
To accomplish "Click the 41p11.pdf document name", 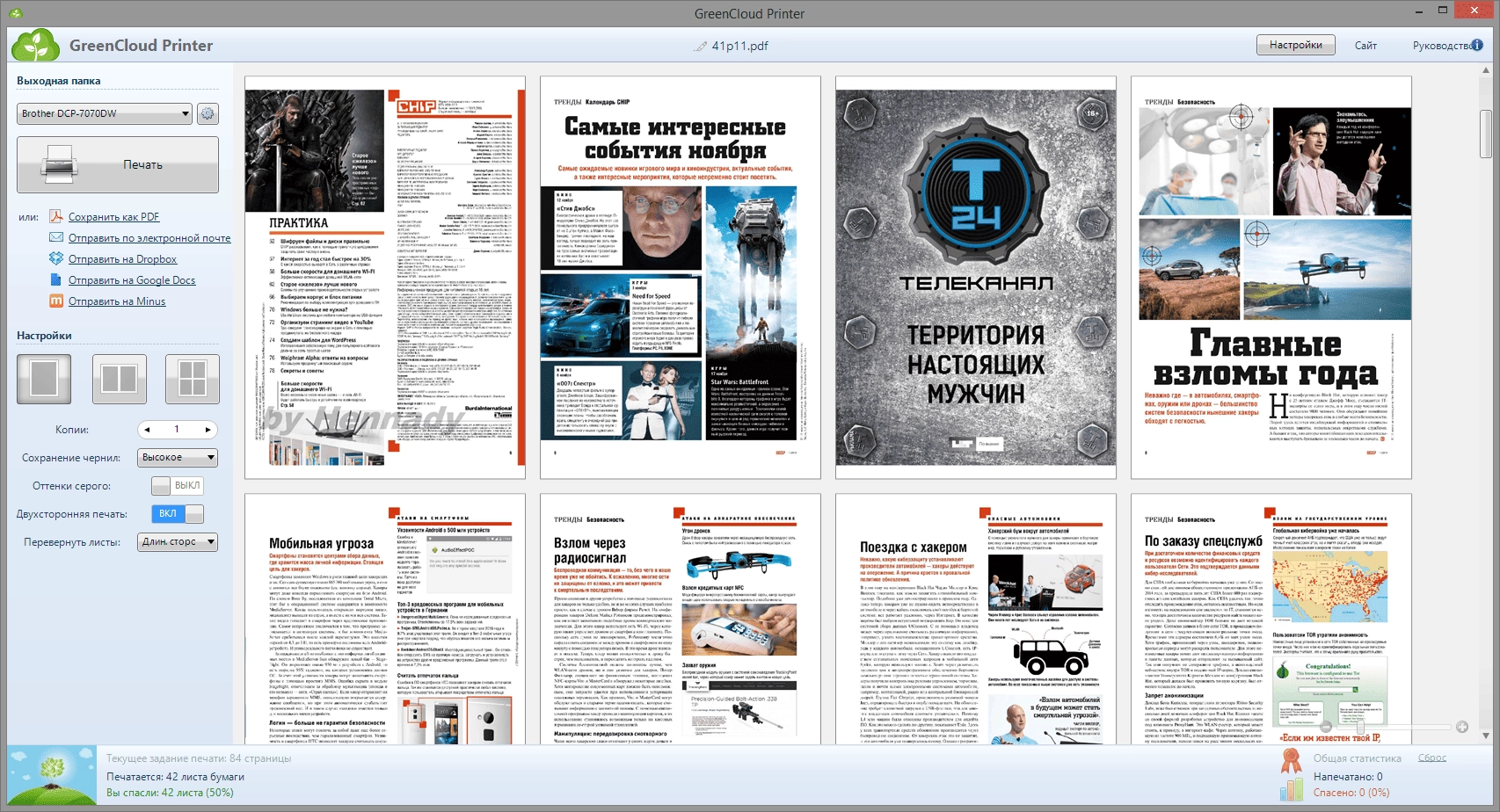I will (739, 46).
